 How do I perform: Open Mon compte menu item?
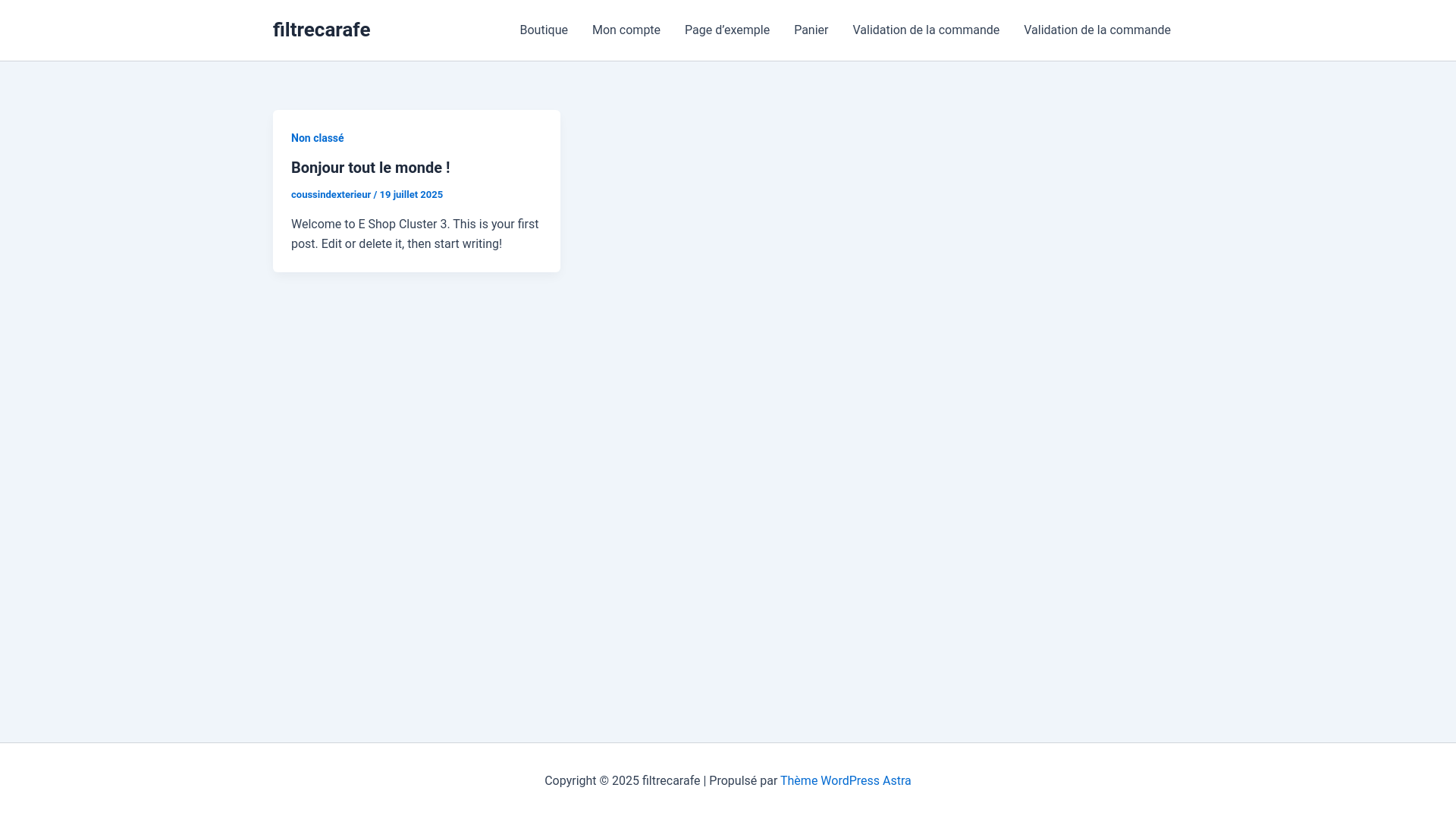626,30
